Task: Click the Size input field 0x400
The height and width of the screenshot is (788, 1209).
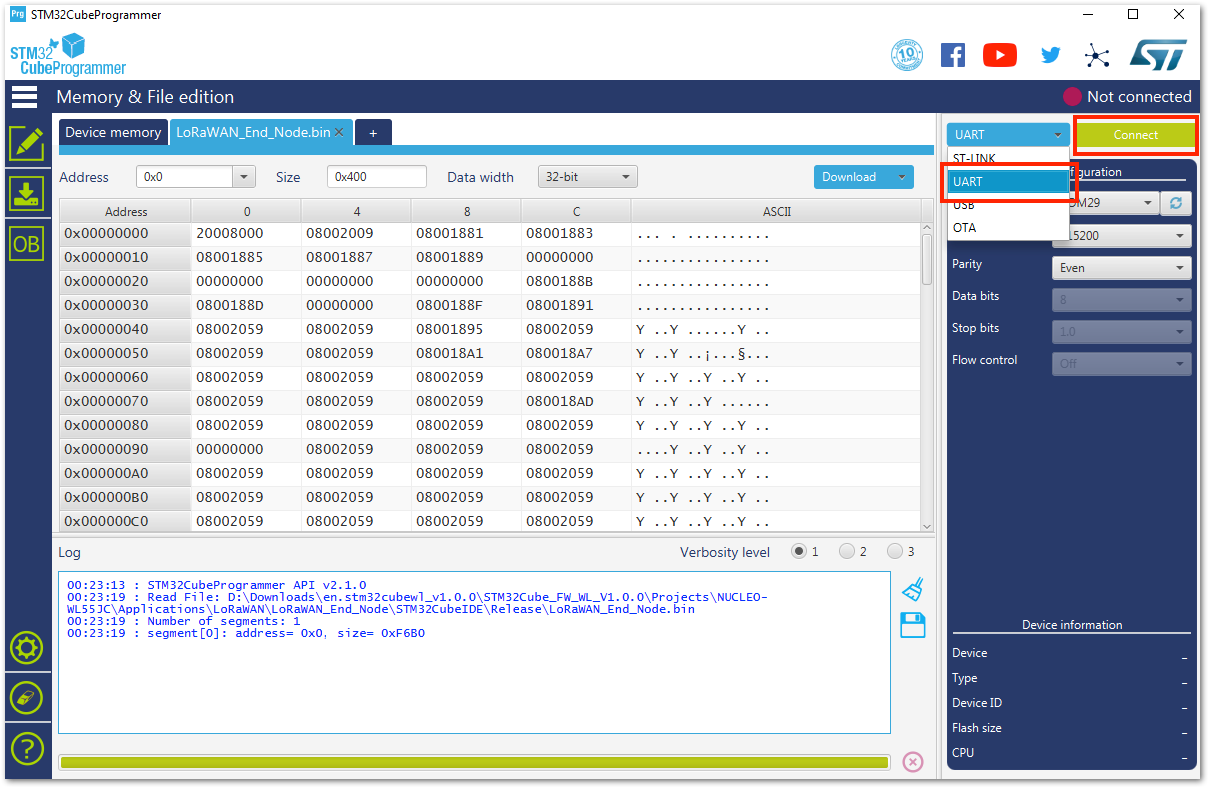Action: click(x=377, y=177)
